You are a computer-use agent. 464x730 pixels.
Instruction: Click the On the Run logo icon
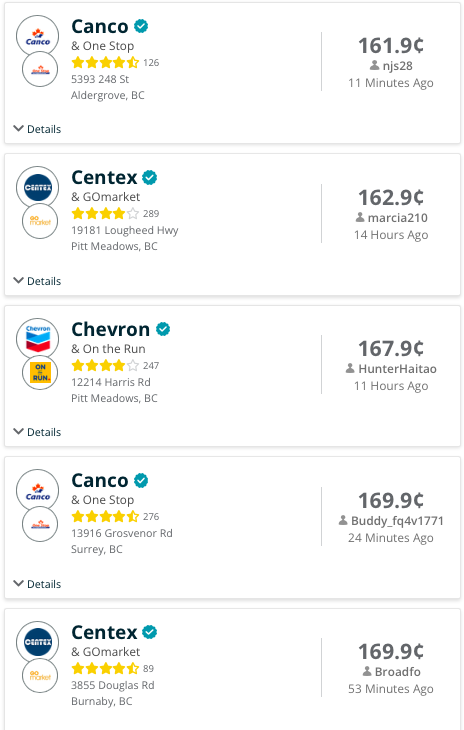point(40,373)
